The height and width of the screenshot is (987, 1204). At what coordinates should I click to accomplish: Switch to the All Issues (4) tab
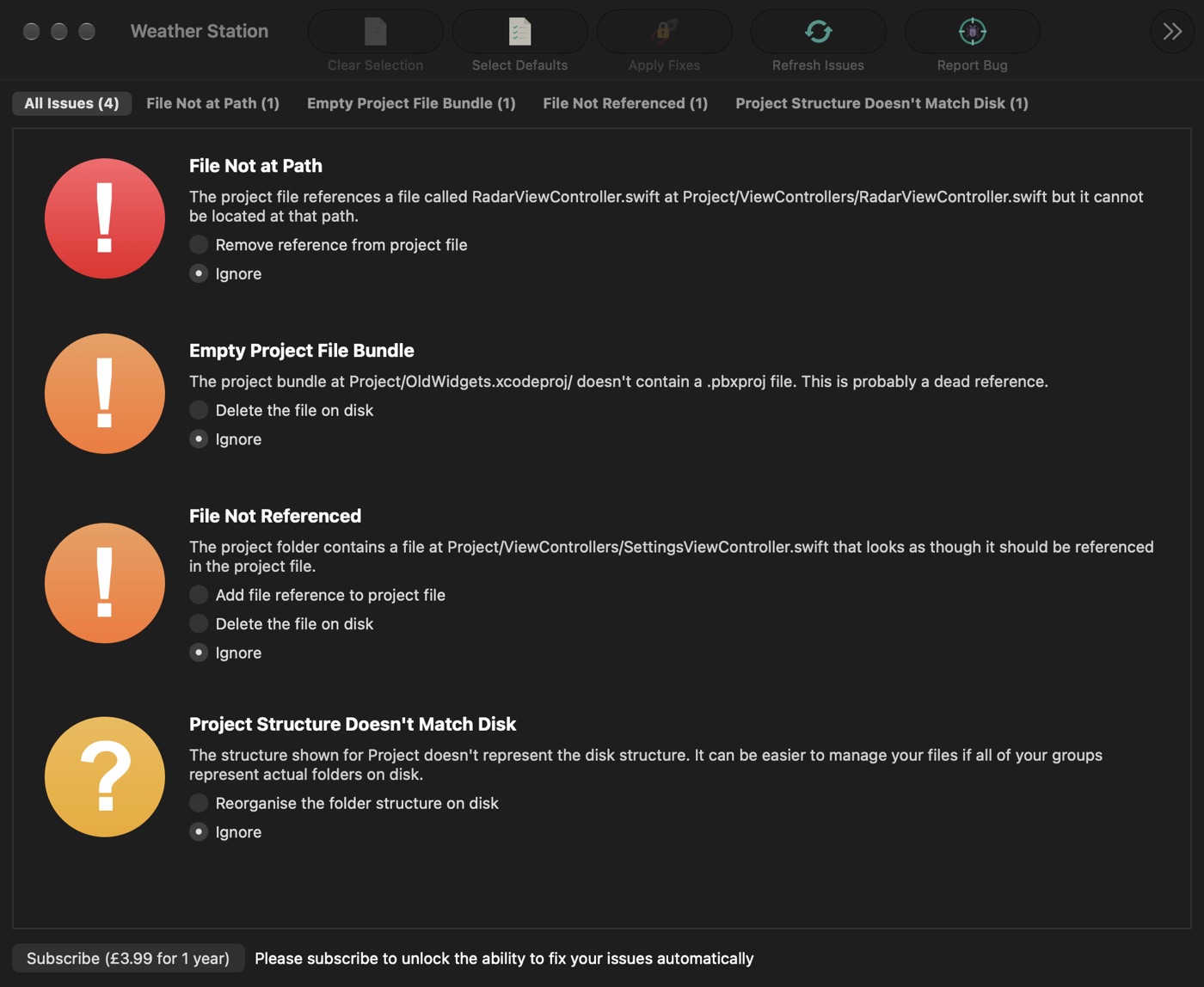pos(71,103)
